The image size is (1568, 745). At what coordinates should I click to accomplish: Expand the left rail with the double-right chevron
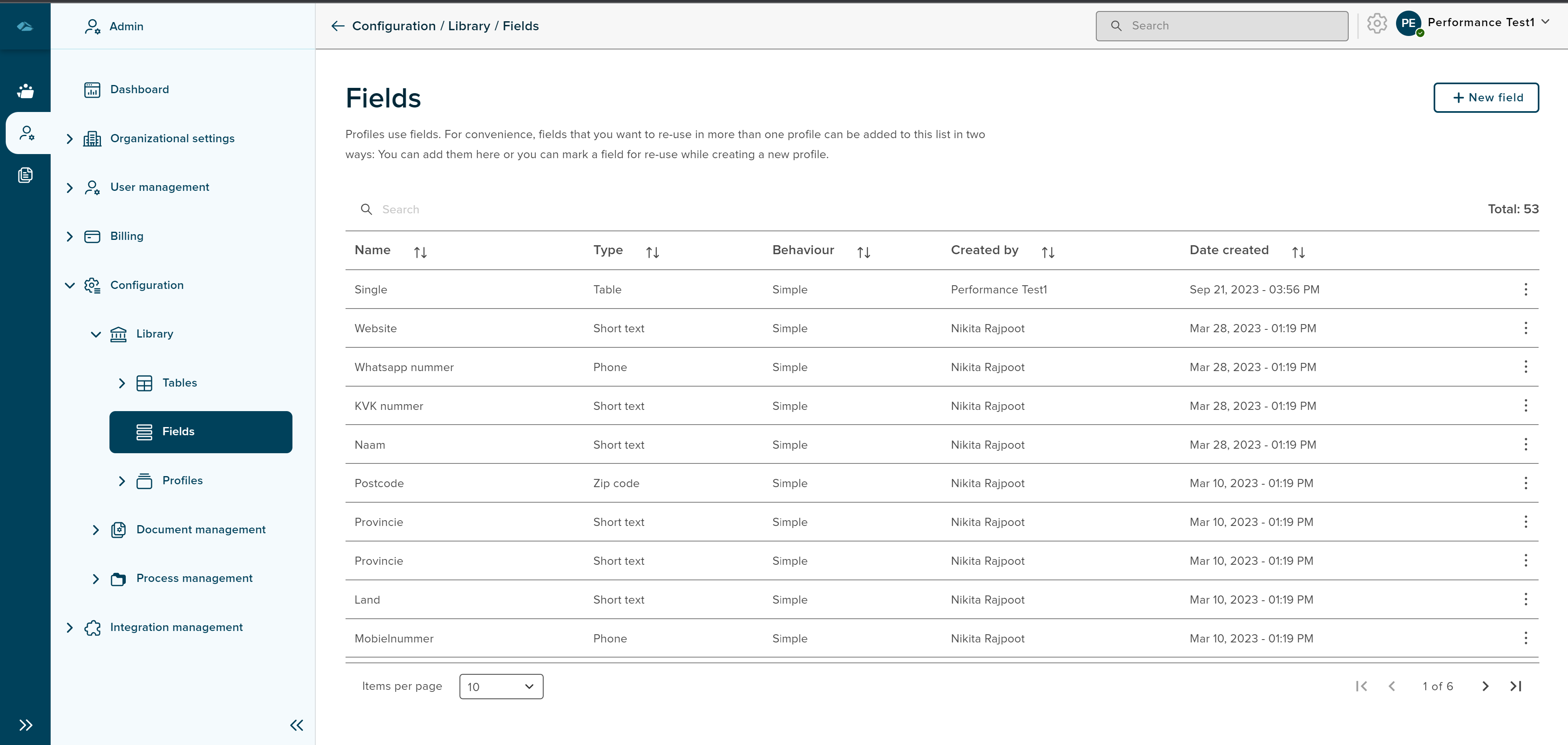pyautogui.click(x=25, y=725)
